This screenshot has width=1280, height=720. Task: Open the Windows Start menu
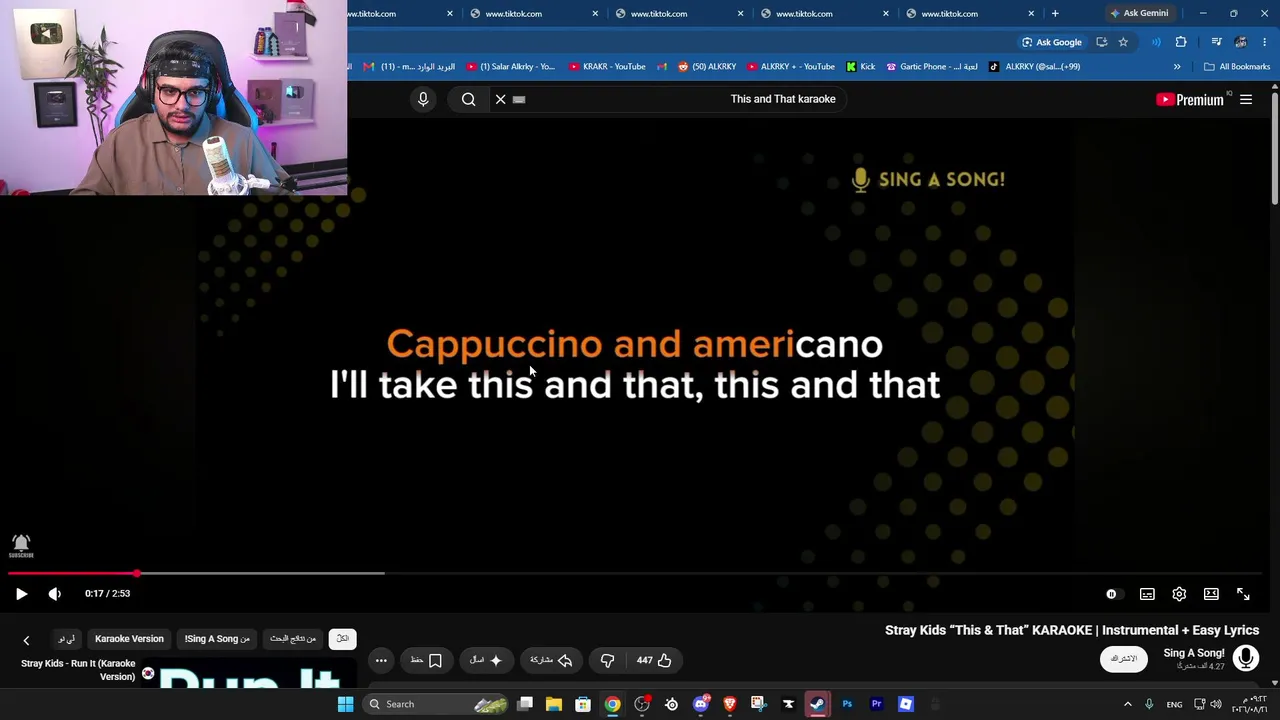click(345, 704)
